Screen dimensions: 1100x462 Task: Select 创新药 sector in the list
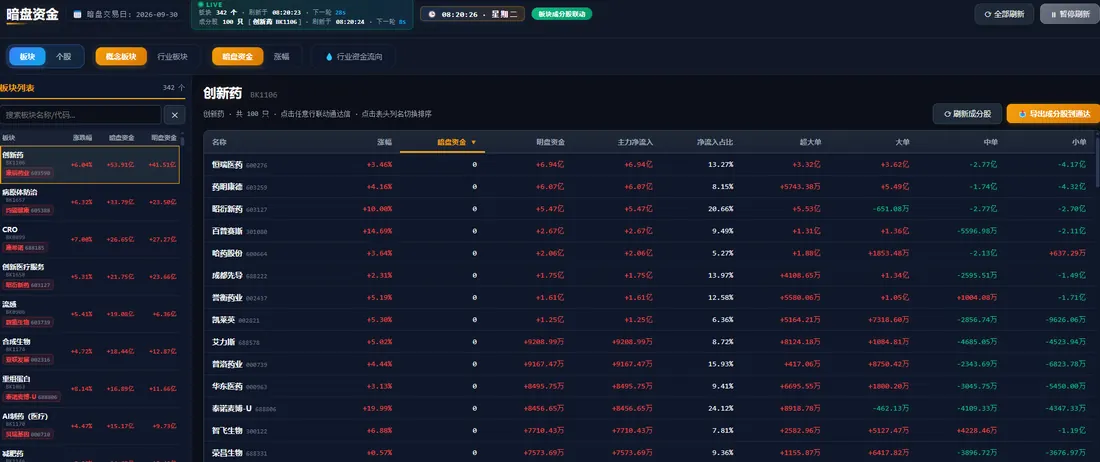(90, 165)
